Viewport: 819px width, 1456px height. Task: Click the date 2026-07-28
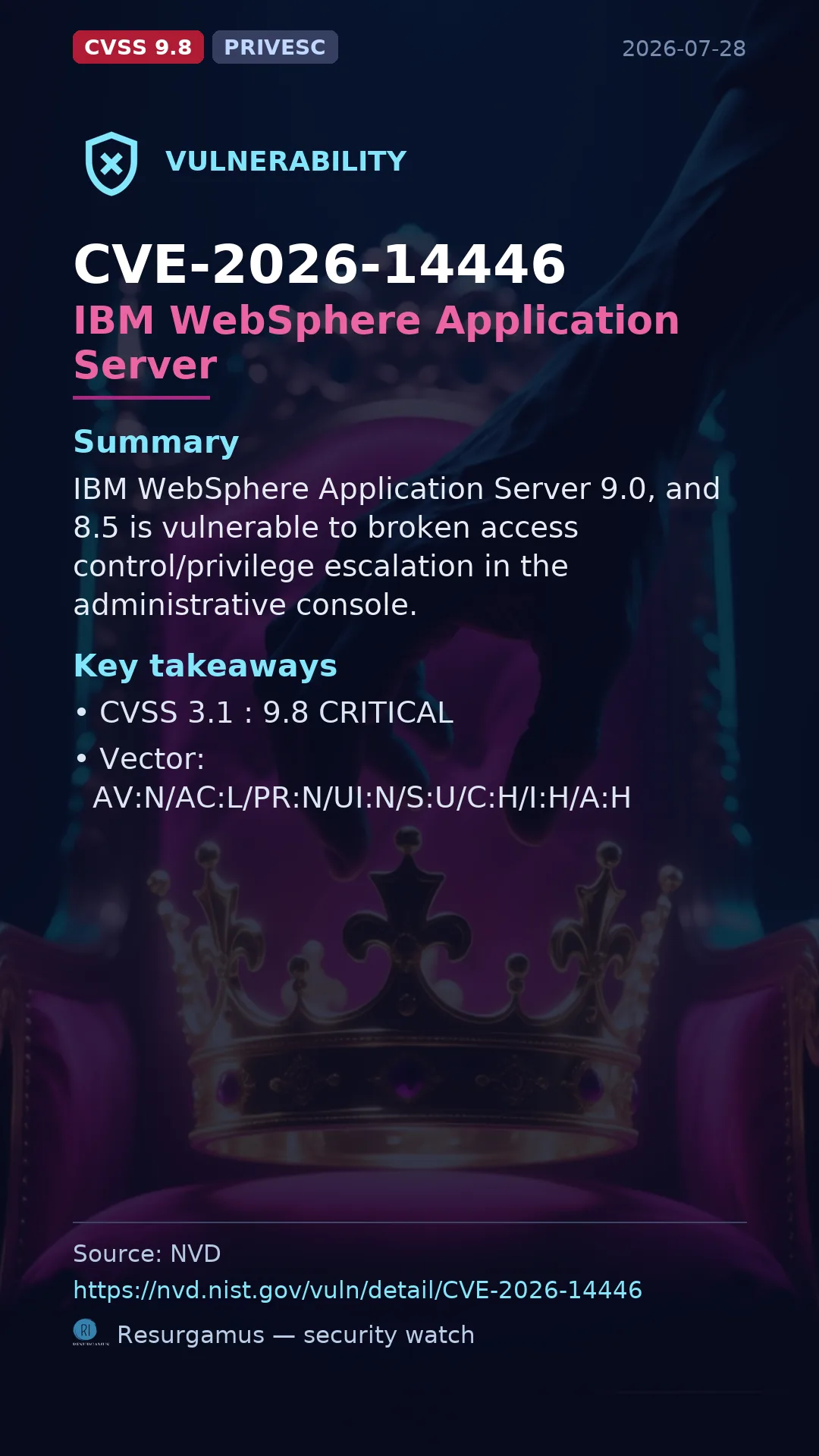tap(684, 49)
